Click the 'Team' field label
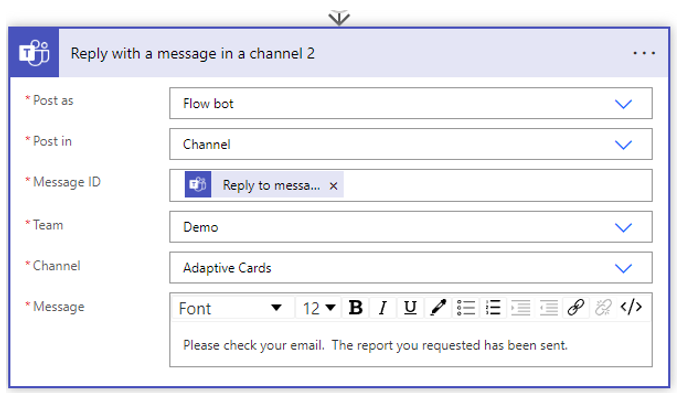 [x=48, y=225]
